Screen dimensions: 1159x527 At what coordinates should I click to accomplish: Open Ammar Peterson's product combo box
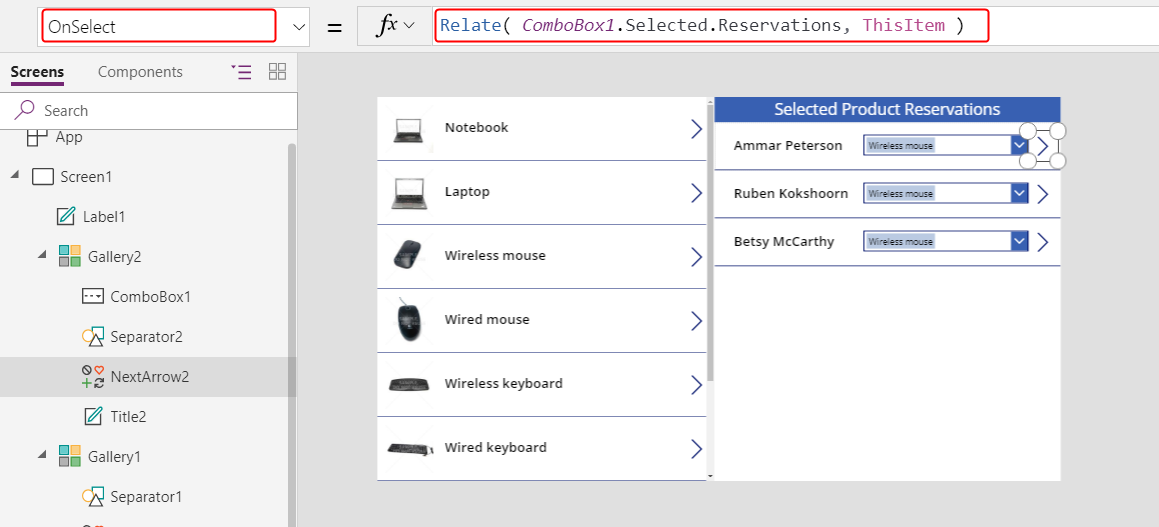click(1019, 145)
